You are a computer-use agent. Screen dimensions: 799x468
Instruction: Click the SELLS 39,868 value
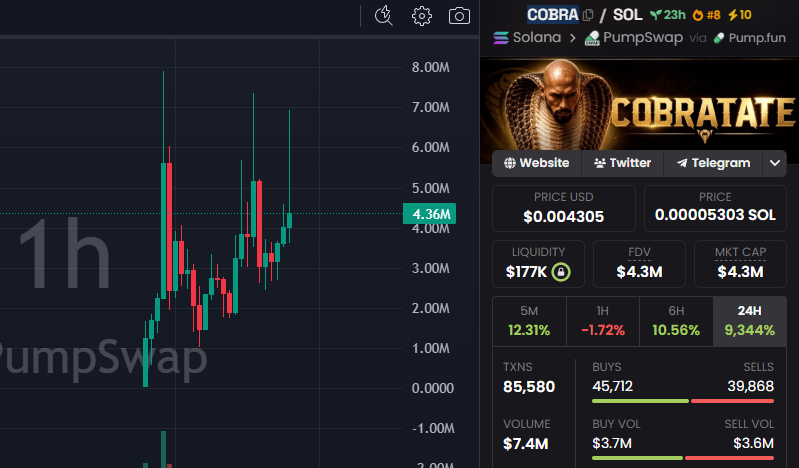coord(751,386)
